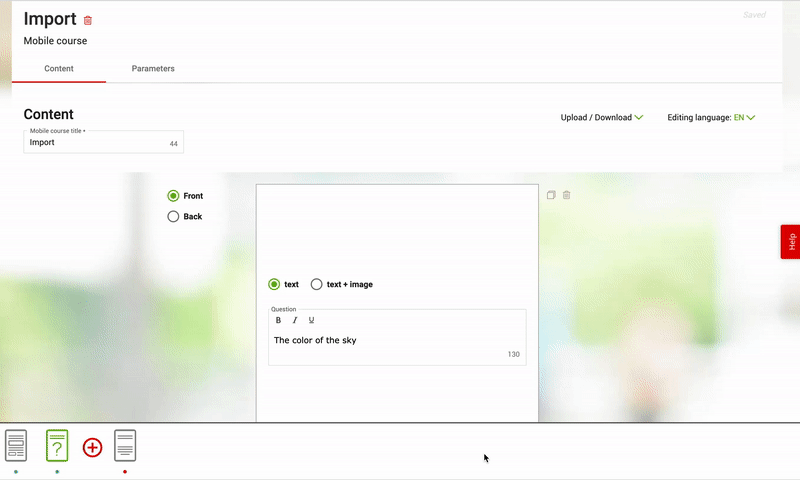Viewport: 800px width, 480px height.
Task: Click into the Question text area
Action: pos(397,340)
